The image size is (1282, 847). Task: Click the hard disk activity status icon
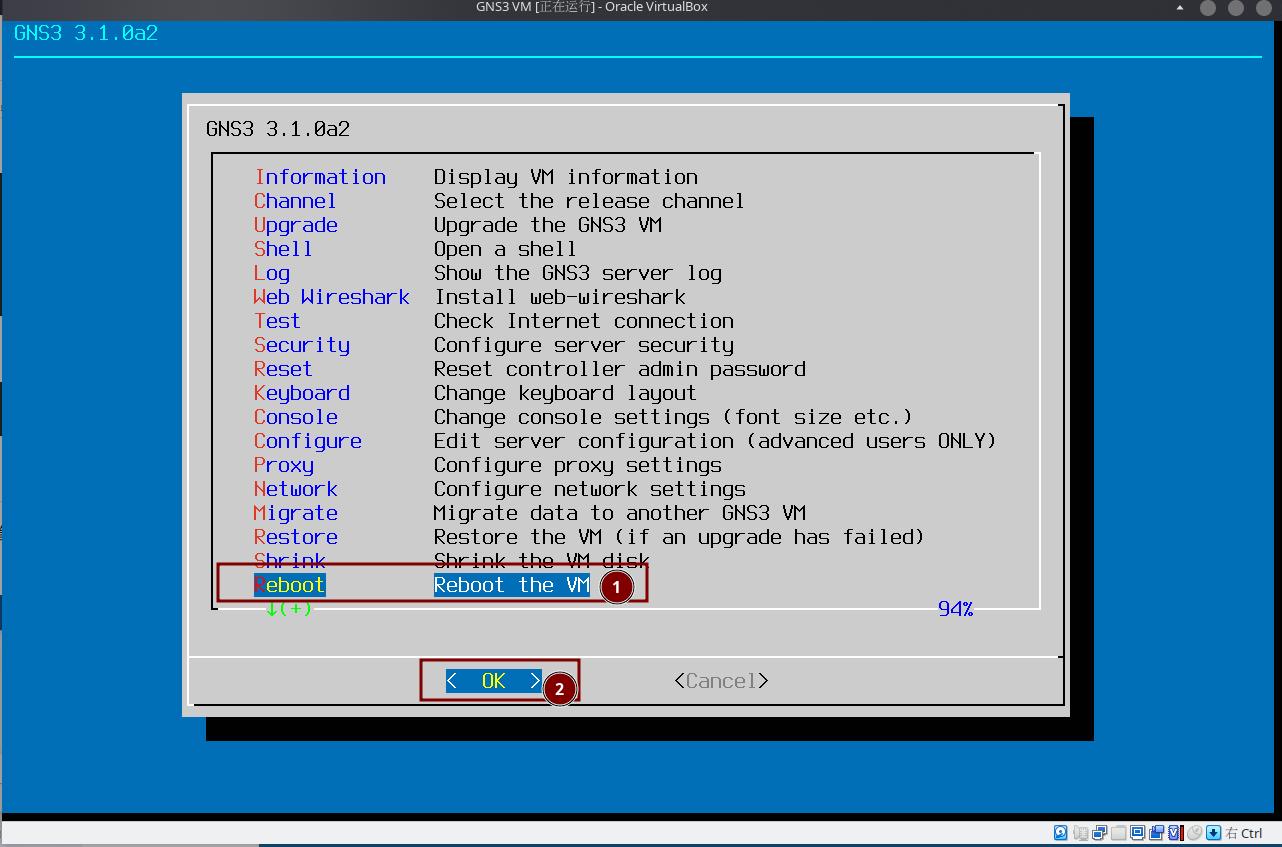(1061, 833)
